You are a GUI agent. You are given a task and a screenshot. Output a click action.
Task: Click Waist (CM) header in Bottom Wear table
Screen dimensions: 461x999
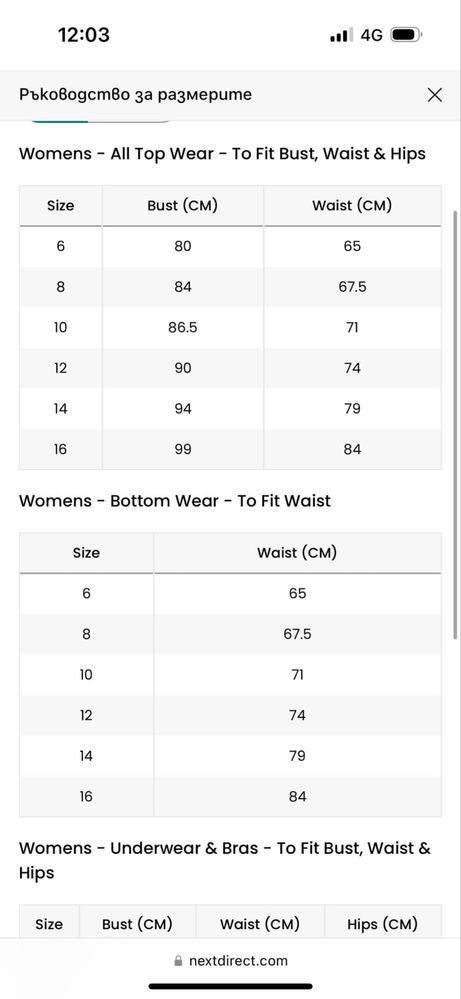coord(297,553)
